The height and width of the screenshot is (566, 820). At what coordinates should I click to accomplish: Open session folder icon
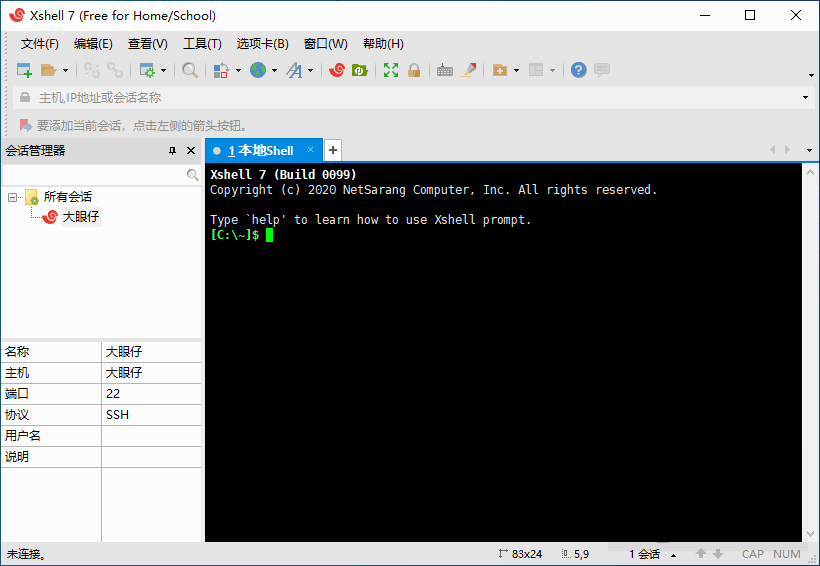49,70
